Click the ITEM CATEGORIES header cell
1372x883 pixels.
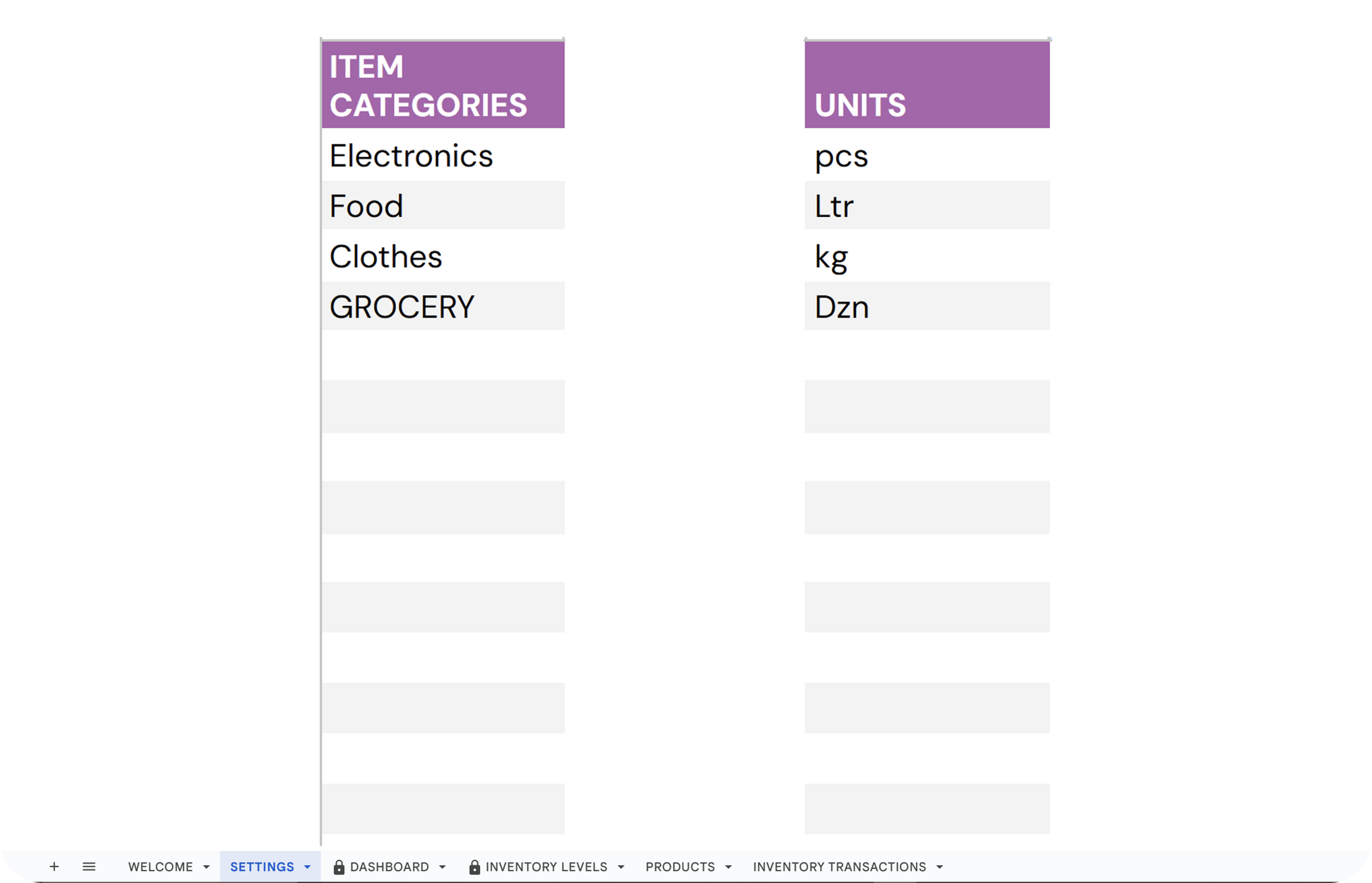[x=443, y=85]
